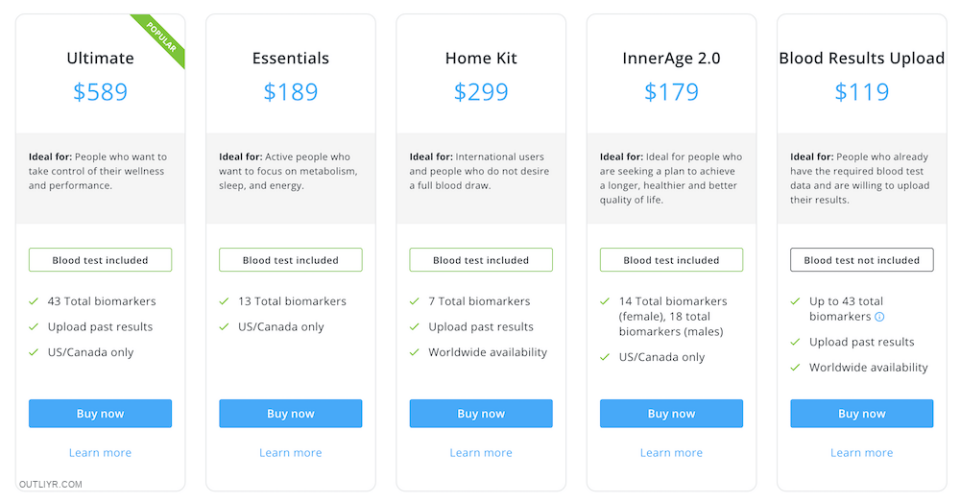Click Learn more under Blood Results Upload
Viewport: 960px width, 502px height.
[862, 452]
